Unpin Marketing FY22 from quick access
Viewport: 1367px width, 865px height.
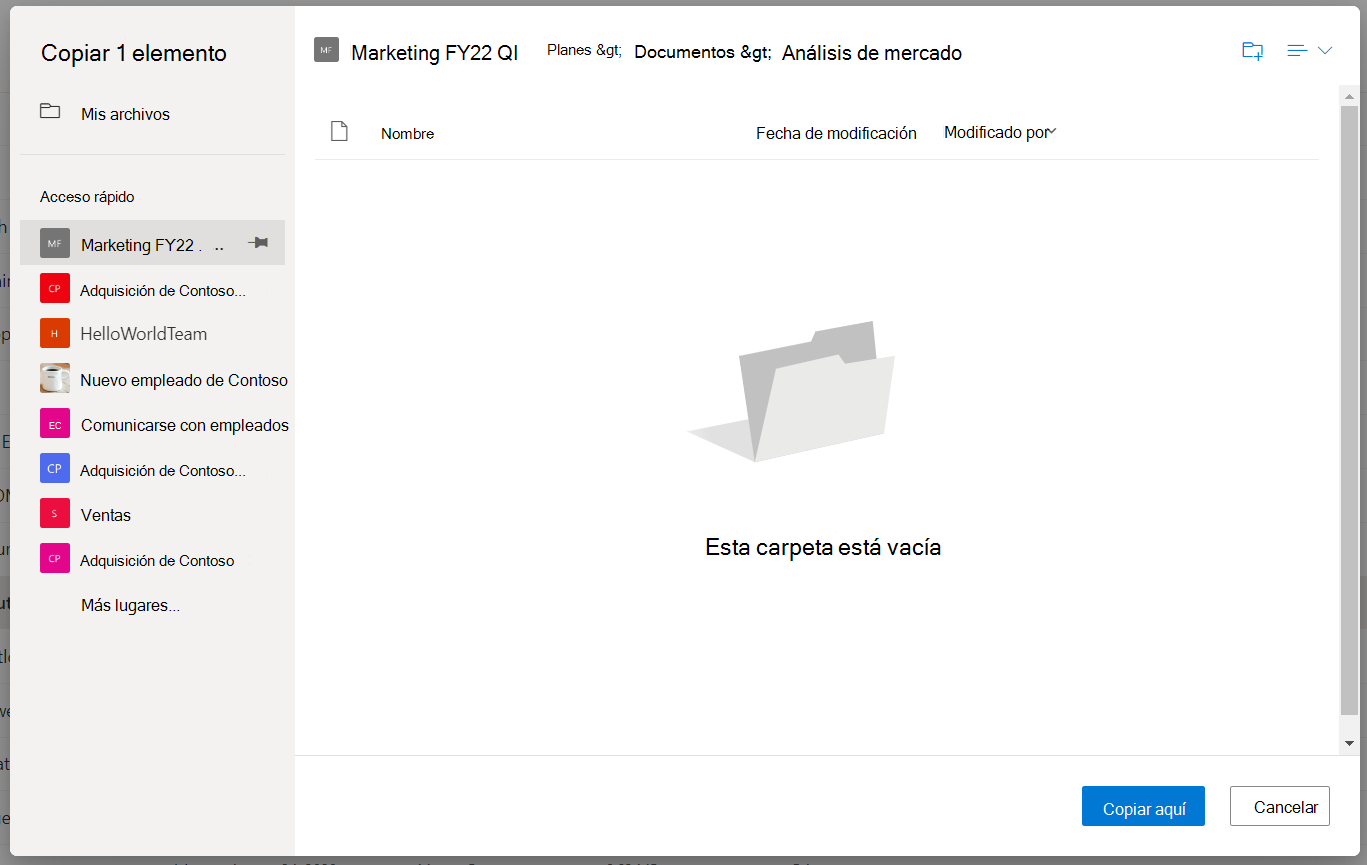[x=258, y=242]
